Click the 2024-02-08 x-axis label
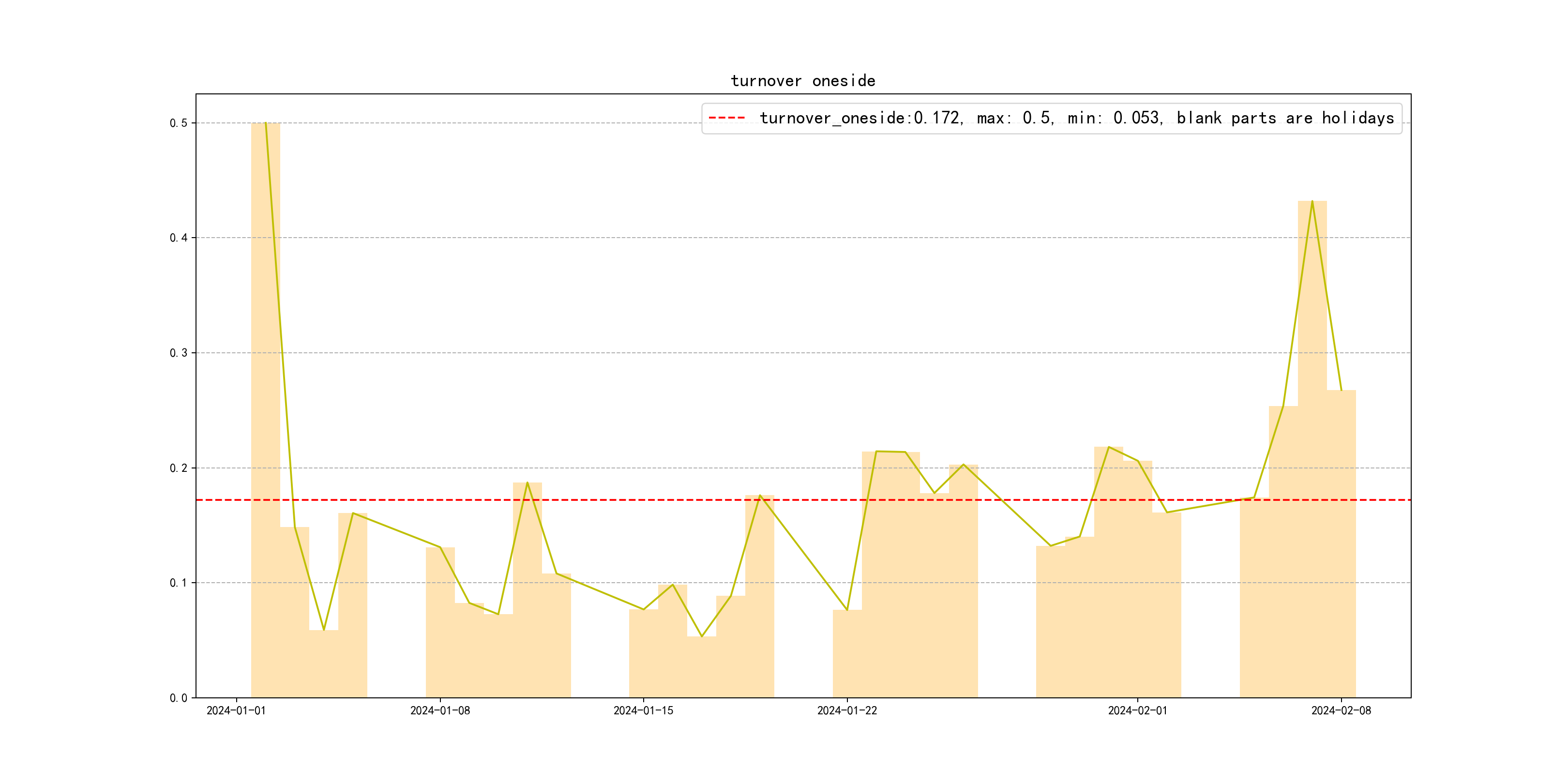Viewport: 1568px width, 784px height. point(1341,711)
